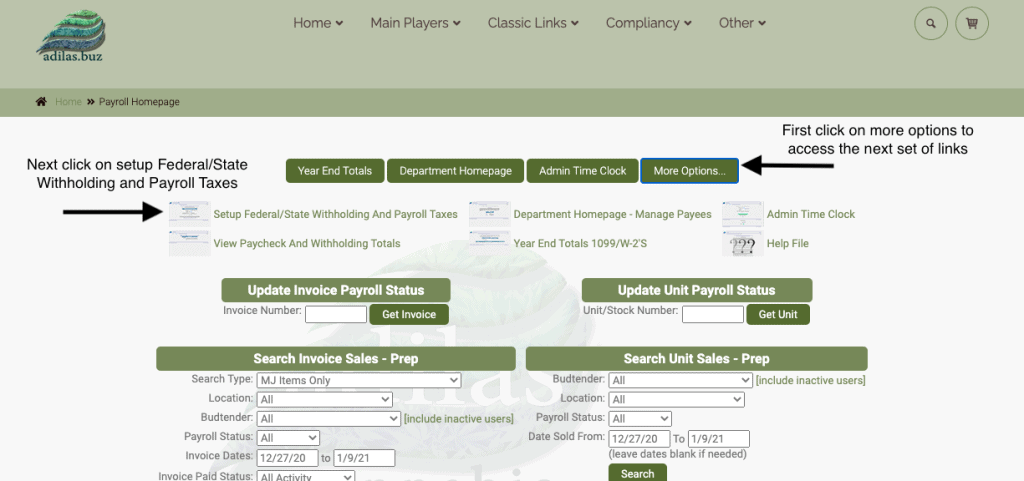Open Department Homepage - Manage Payees link
Viewport: 1024px width, 481px height.
point(613,214)
